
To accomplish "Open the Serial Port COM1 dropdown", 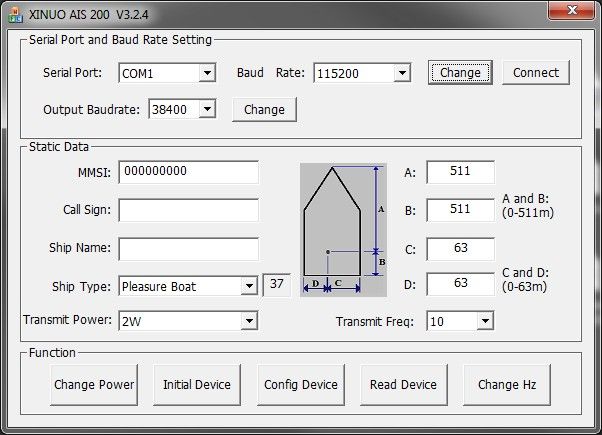I will coord(207,73).
